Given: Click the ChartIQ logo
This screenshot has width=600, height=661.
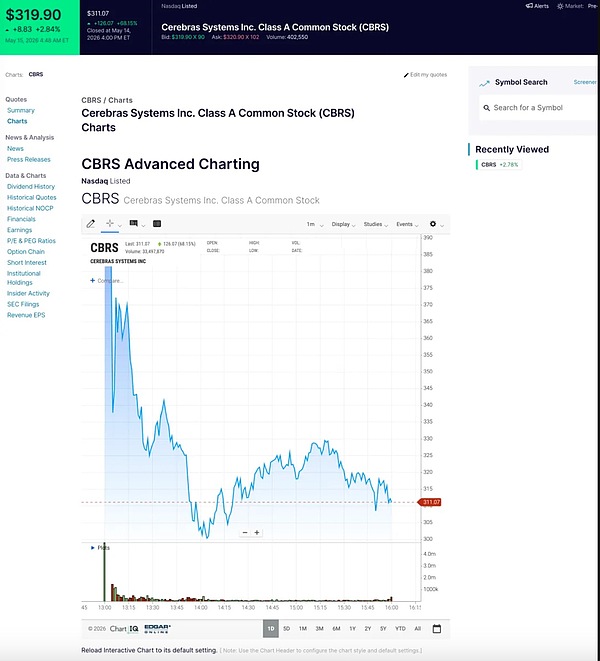Looking at the screenshot, I should [x=124, y=629].
